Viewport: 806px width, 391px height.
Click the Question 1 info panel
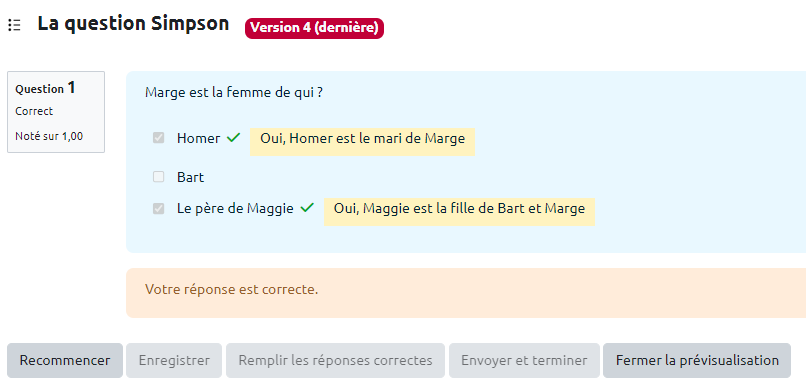(x=56, y=112)
